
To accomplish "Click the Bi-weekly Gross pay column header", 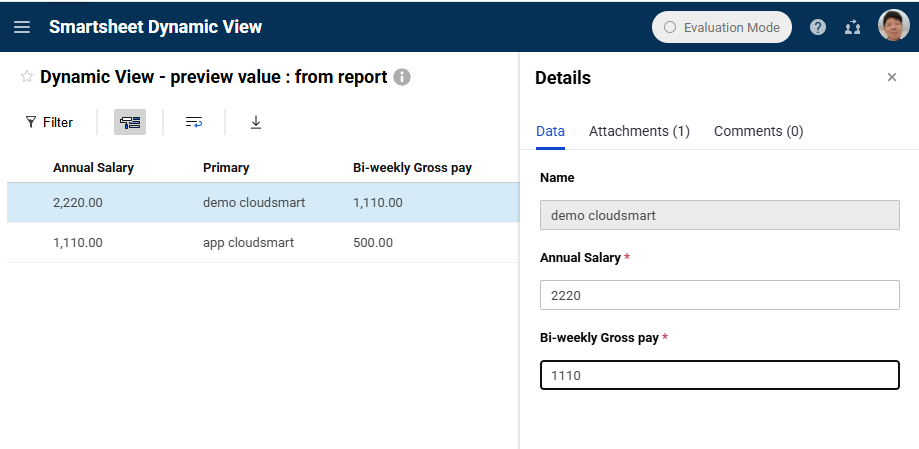I will [412, 168].
